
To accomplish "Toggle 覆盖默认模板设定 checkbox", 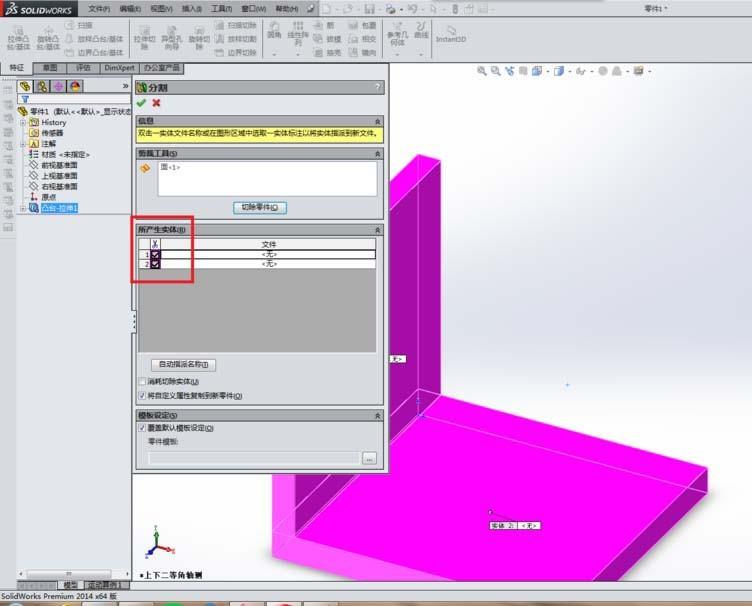I will [142, 428].
